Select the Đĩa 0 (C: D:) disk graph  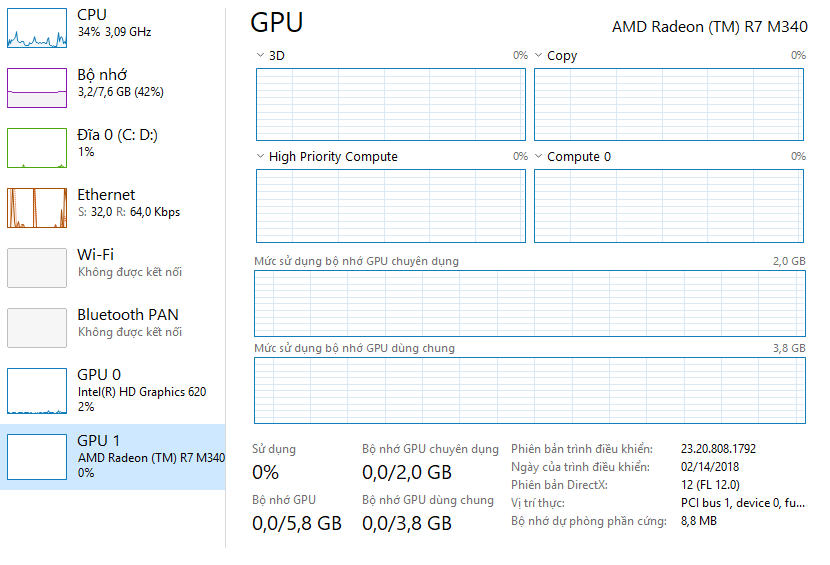37,148
